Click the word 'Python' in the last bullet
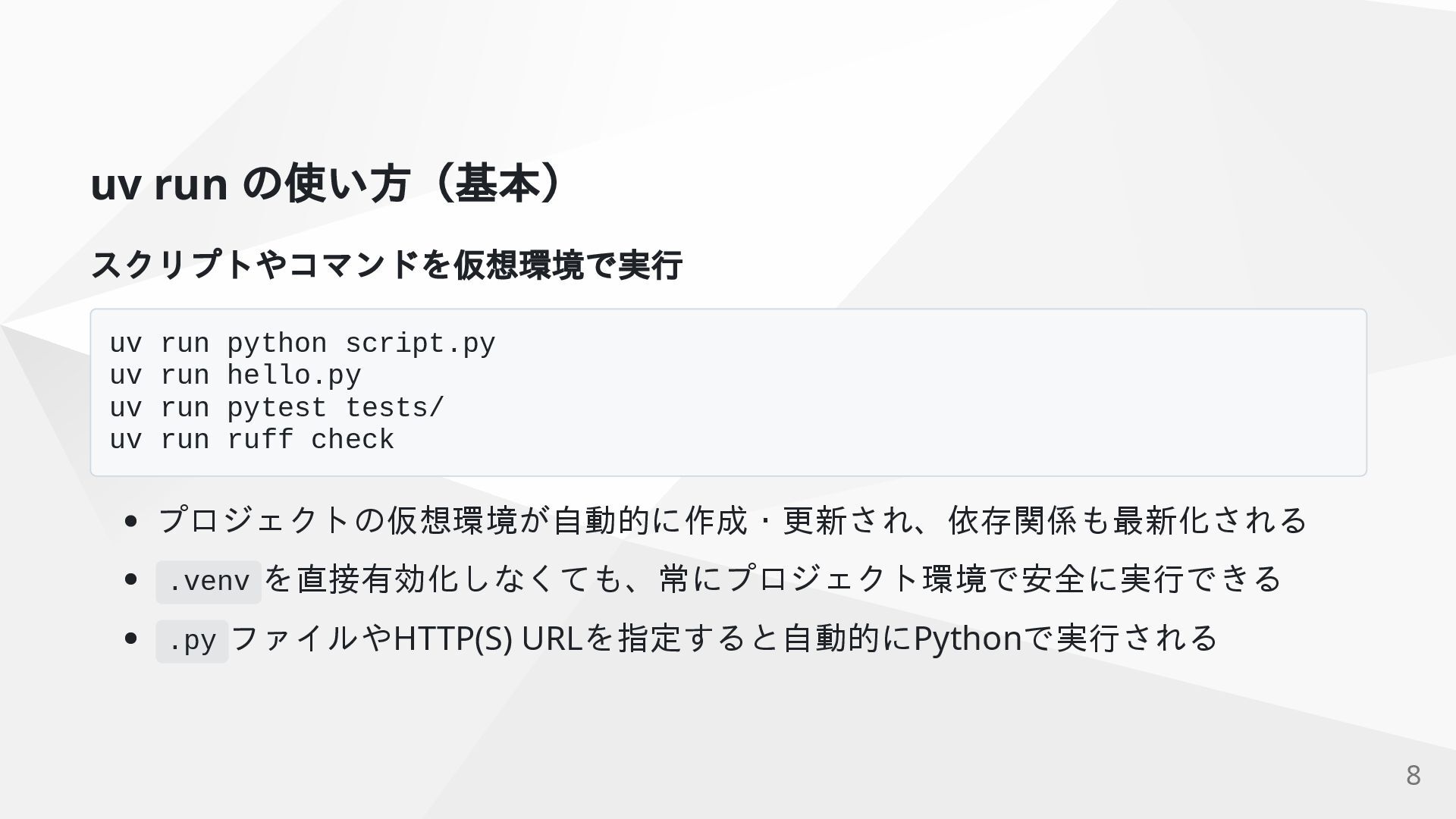1456x819 pixels. [x=968, y=639]
